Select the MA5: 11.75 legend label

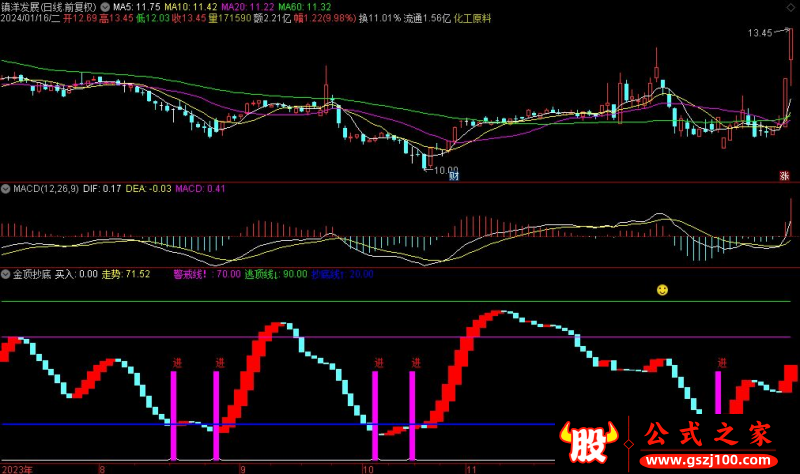pyautogui.click(x=136, y=7)
